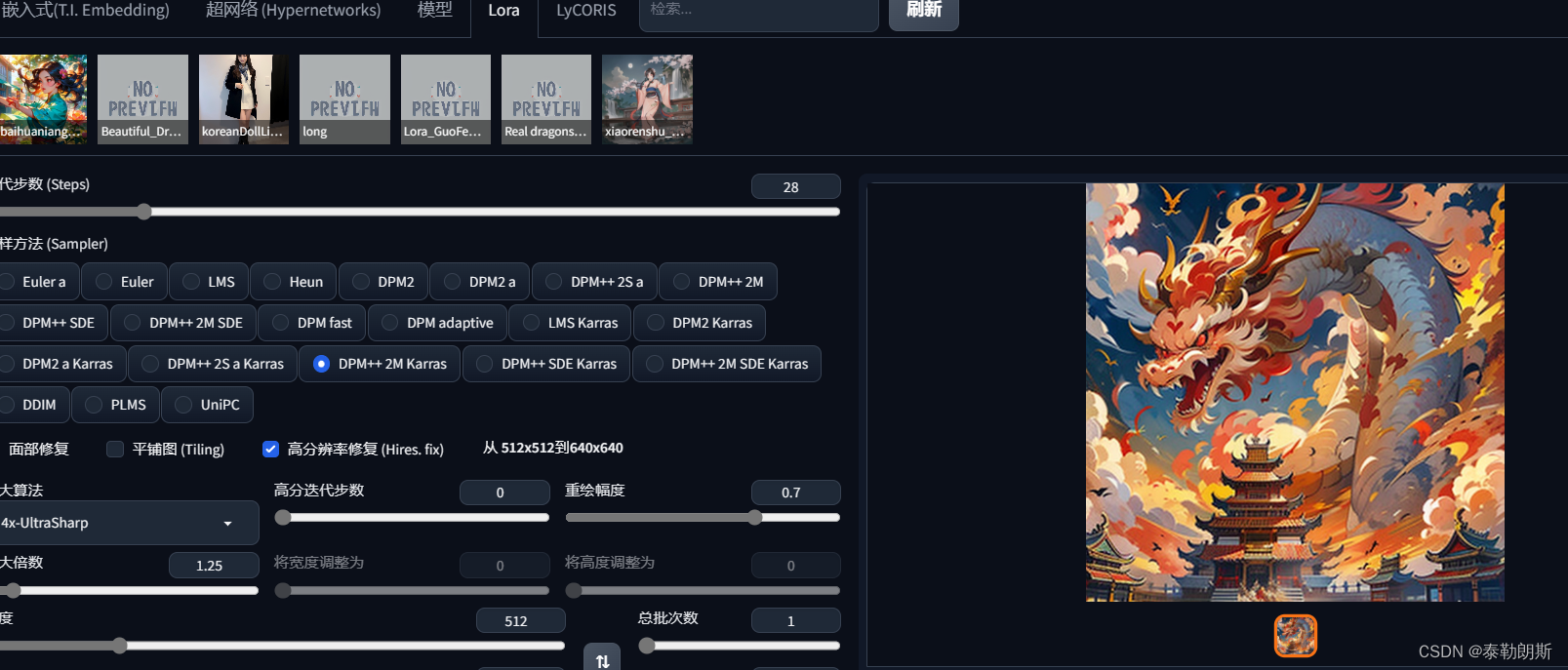Select the DPM++ SDE sampler
1568x670 pixels.
pyautogui.click(x=53, y=323)
